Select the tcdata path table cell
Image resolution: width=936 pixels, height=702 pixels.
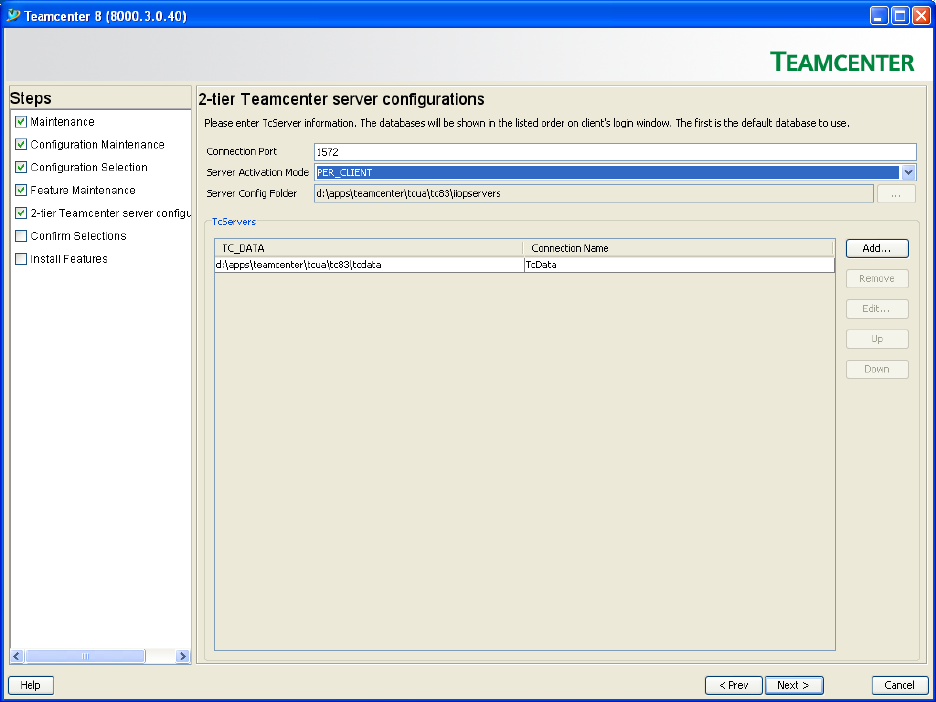(370, 265)
